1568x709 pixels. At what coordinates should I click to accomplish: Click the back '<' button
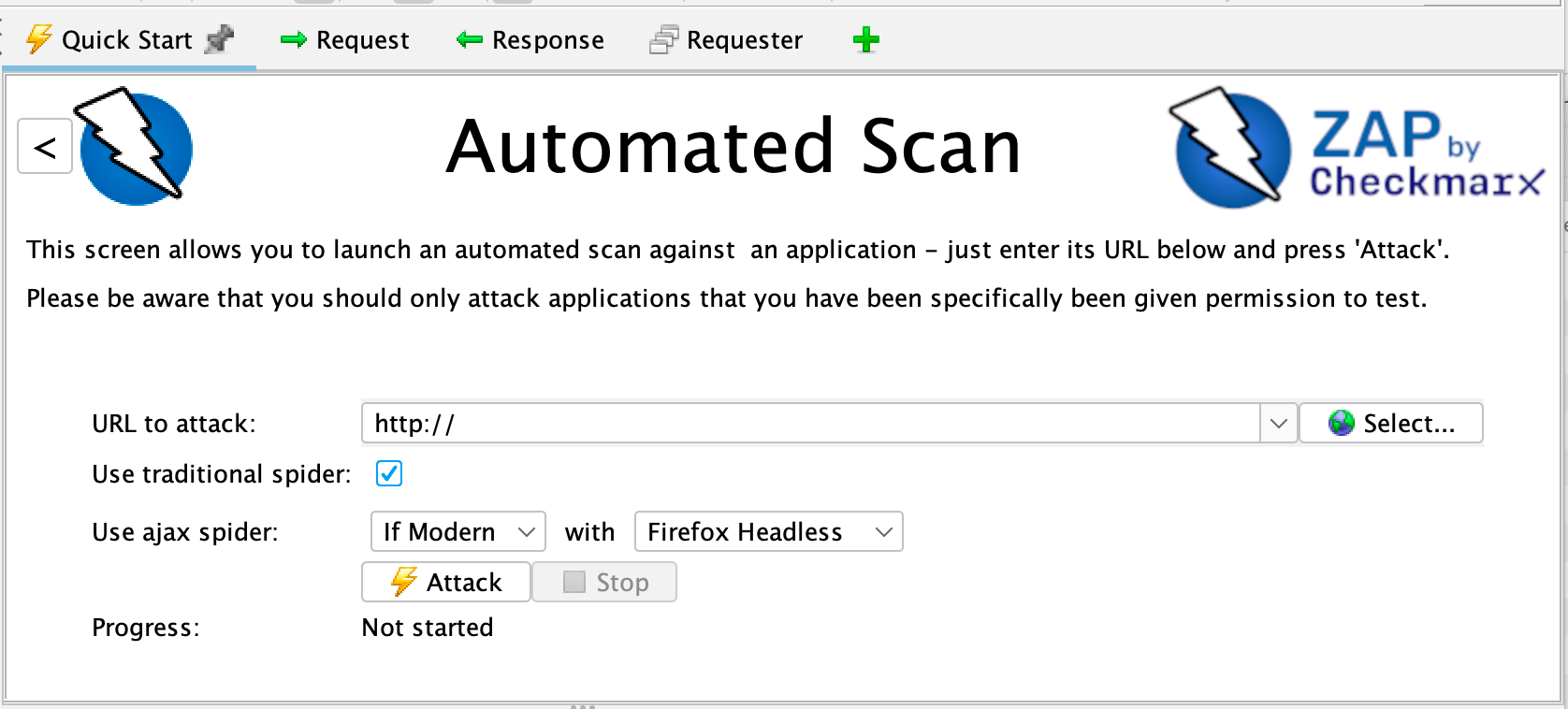45,147
